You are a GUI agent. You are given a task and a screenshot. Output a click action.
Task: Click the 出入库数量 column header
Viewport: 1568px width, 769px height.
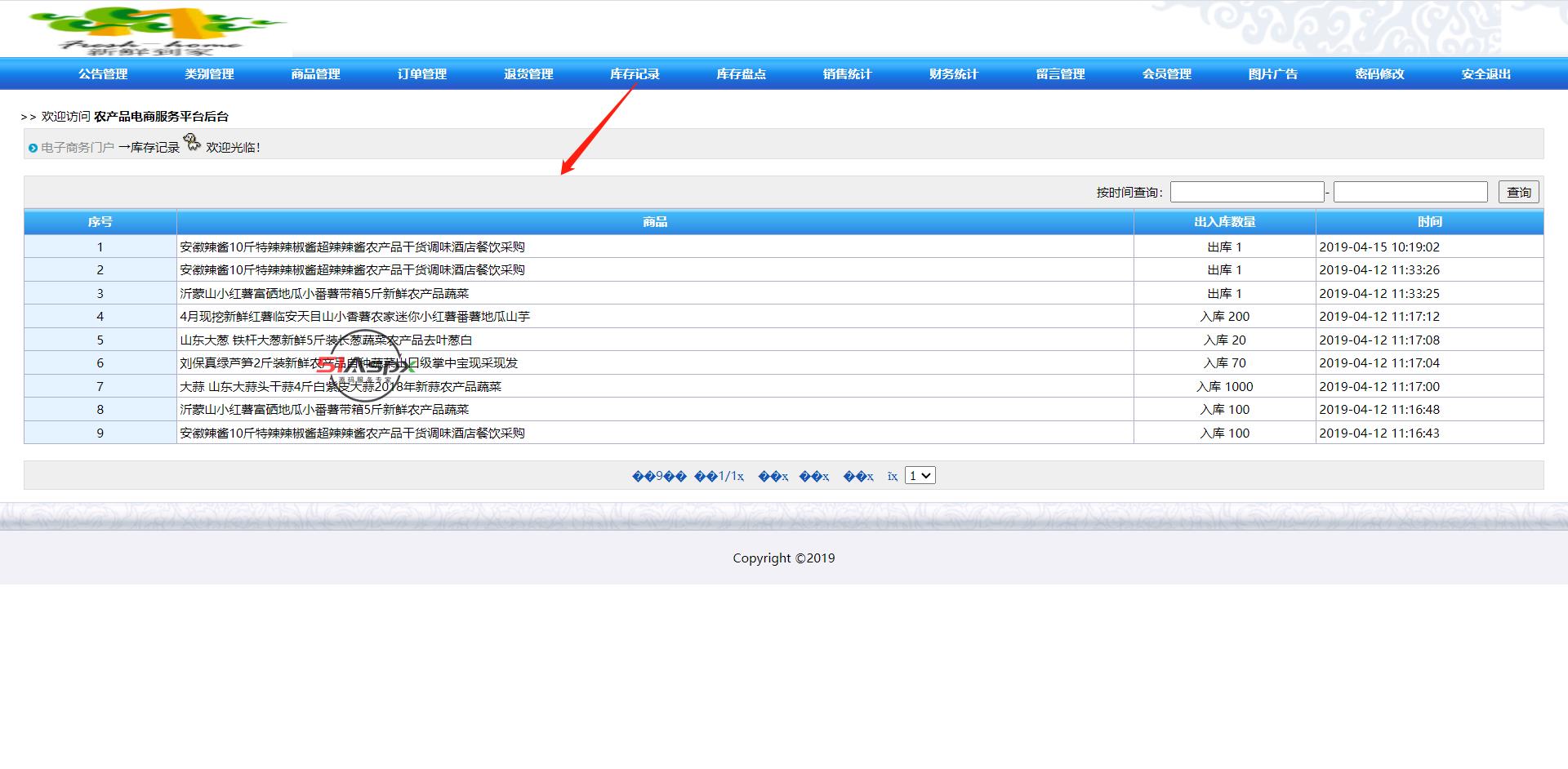pos(1225,222)
